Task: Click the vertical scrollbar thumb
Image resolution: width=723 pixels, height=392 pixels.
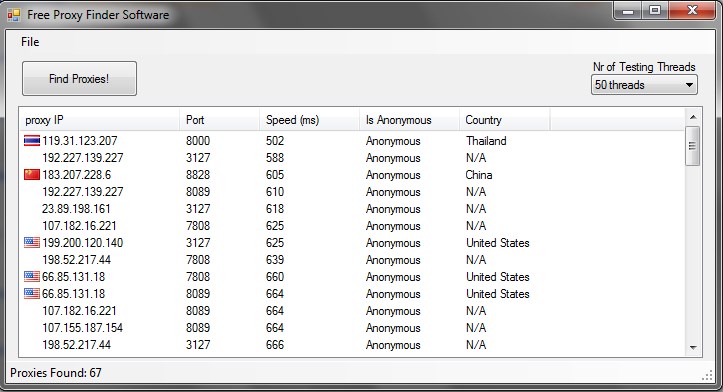Action: coord(693,146)
